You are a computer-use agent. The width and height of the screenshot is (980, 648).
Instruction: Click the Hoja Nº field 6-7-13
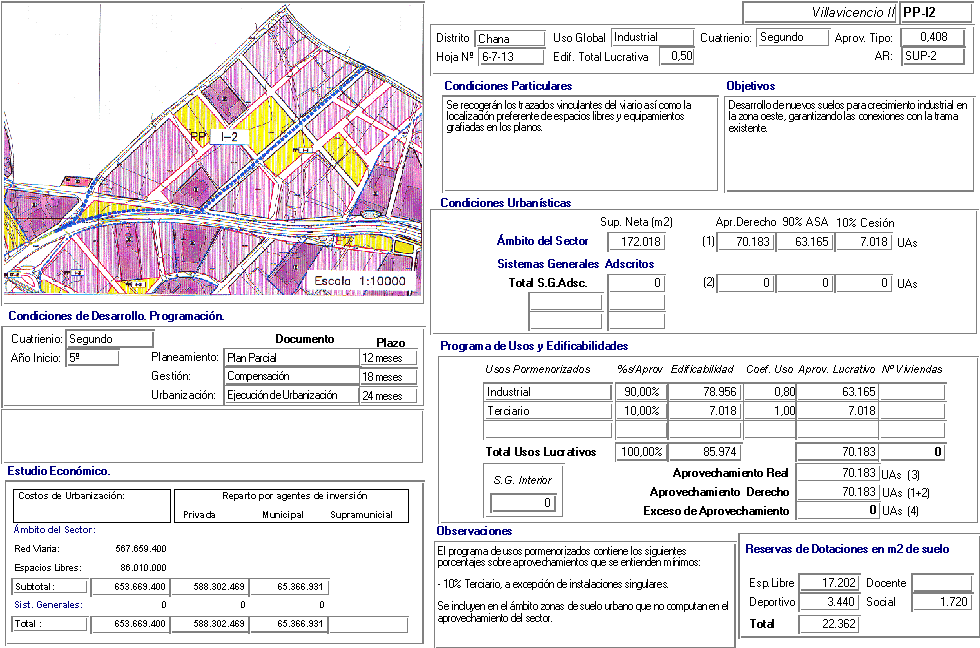[x=508, y=57]
